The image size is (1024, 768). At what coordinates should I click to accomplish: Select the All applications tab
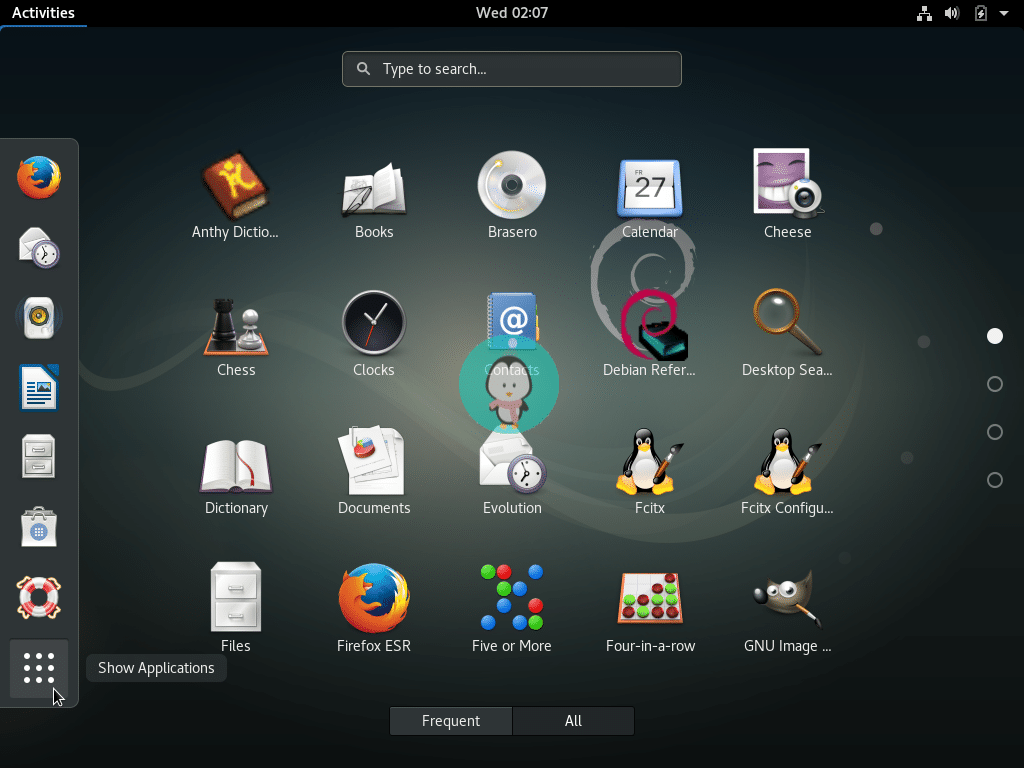(573, 720)
